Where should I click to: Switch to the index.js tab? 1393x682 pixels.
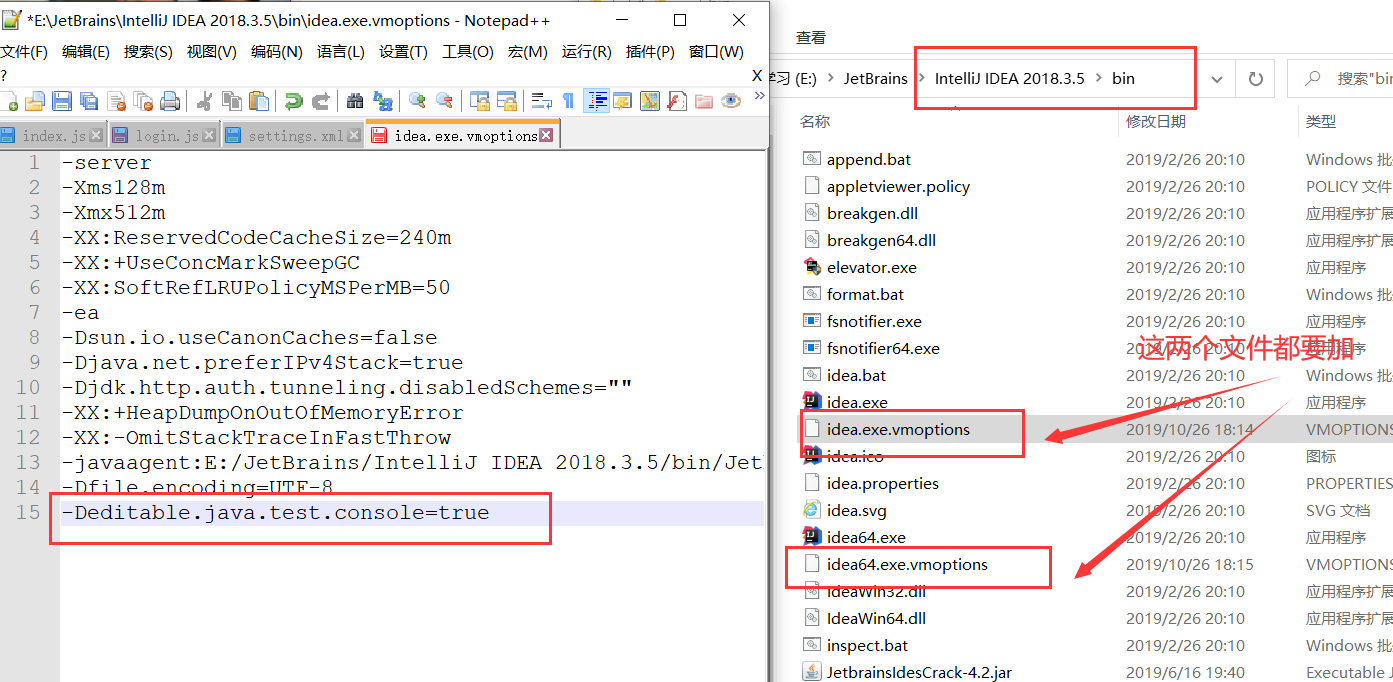53,135
